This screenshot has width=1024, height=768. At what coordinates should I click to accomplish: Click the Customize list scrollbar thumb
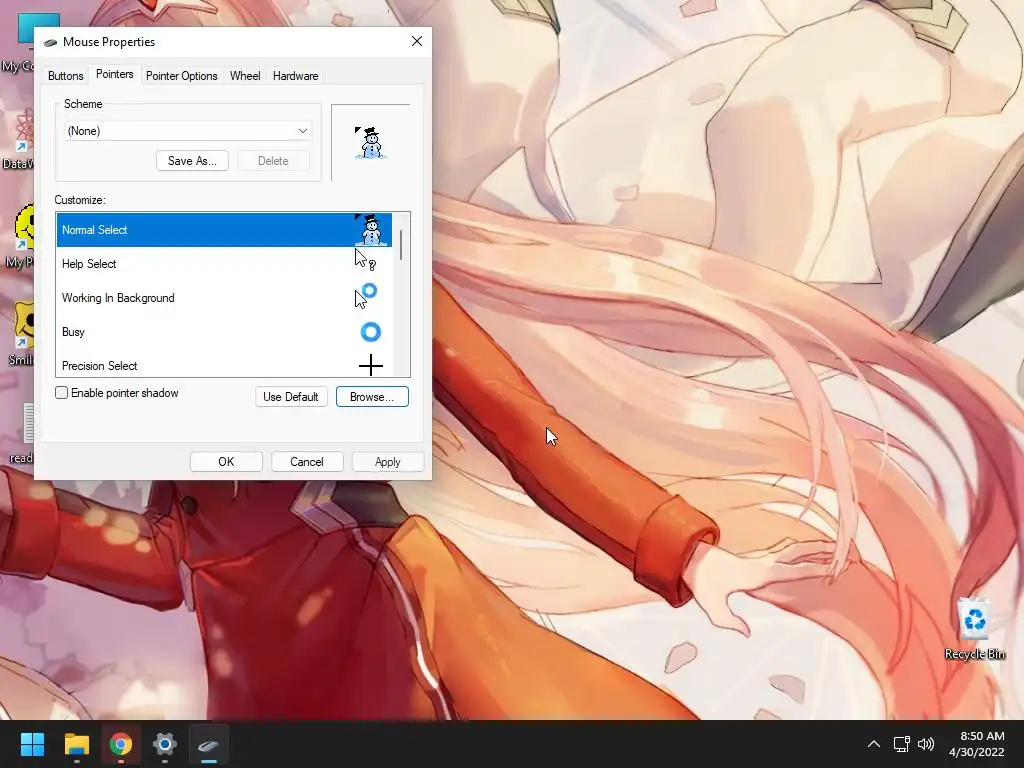(400, 244)
